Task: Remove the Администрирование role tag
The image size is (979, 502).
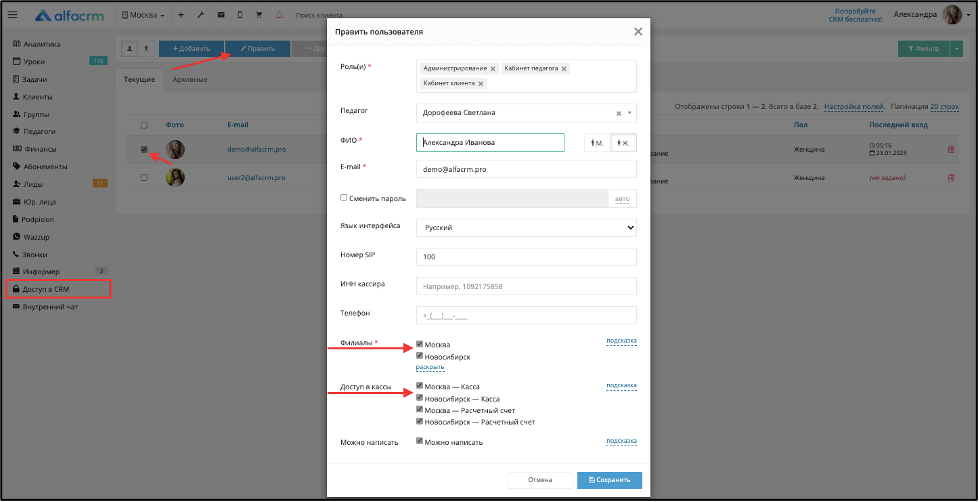Action: (493, 69)
